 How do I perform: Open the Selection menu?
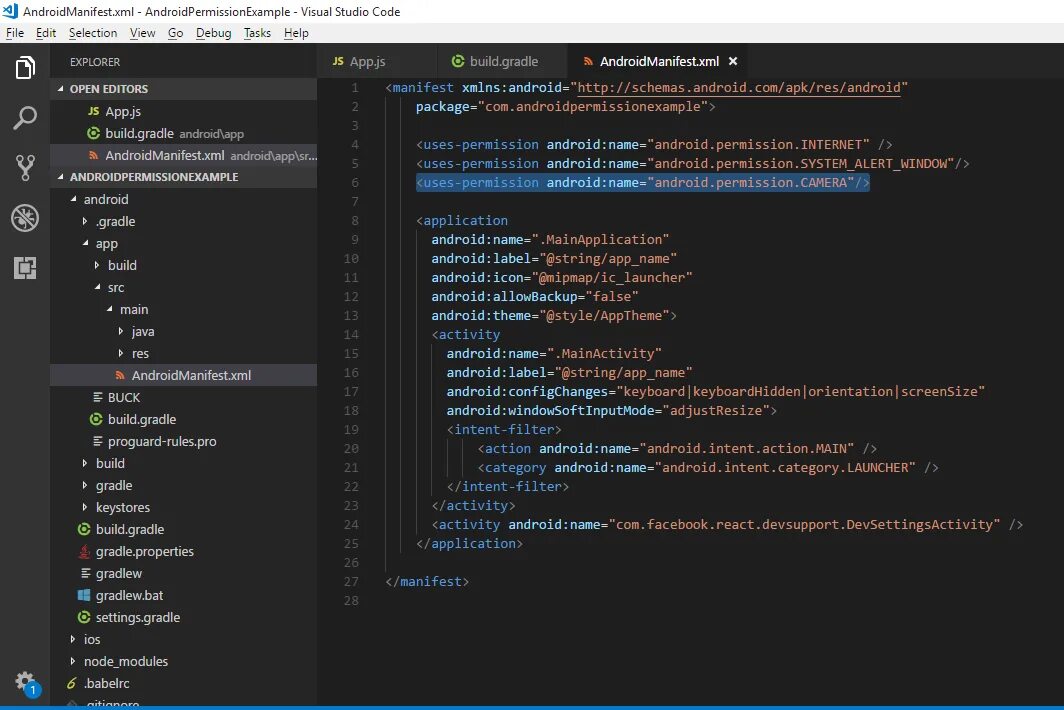pos(93,33)
